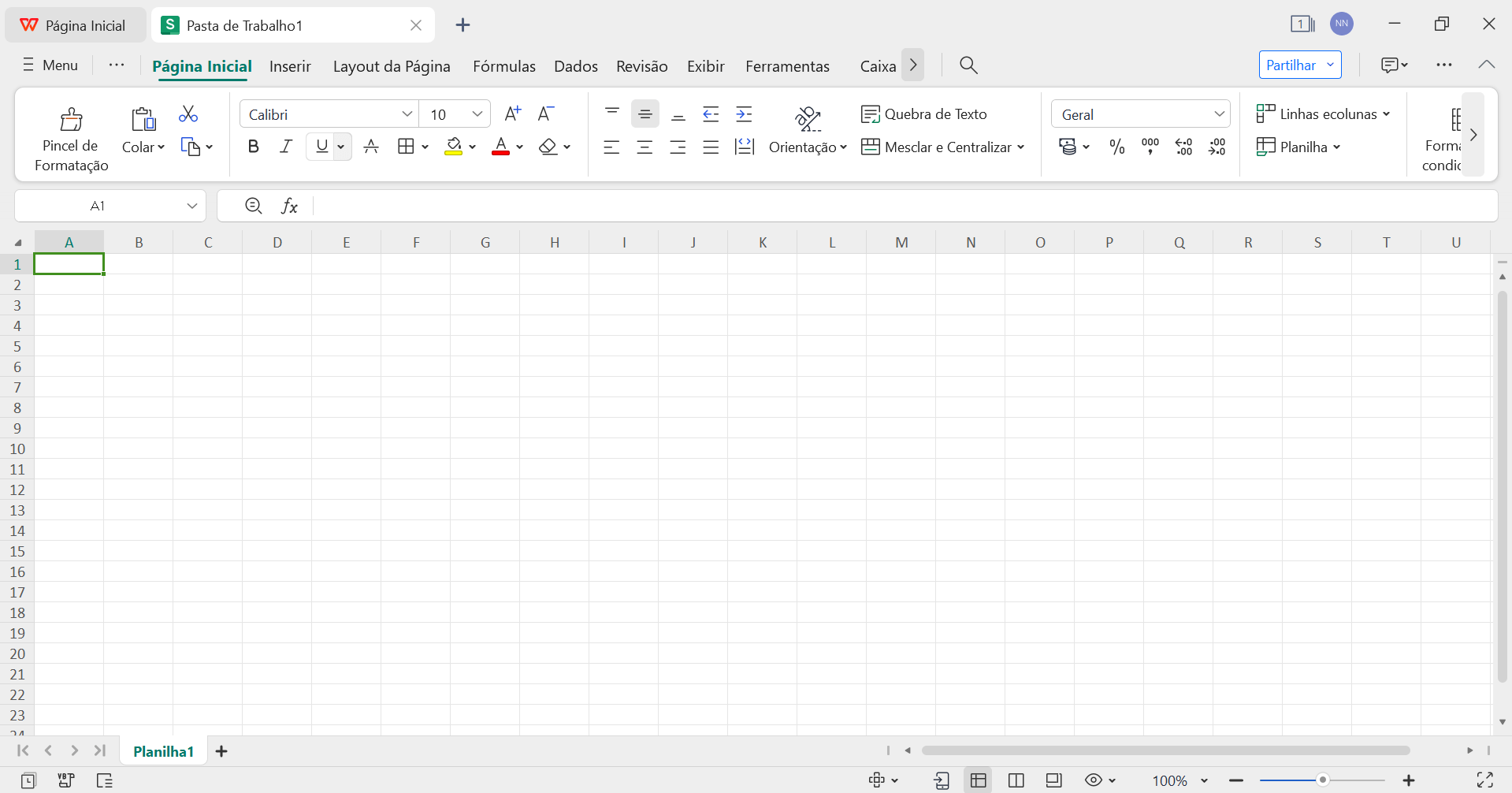Toggle strikethrough formatting
This screenshot has width=1512, height=793.
(370, 146)
